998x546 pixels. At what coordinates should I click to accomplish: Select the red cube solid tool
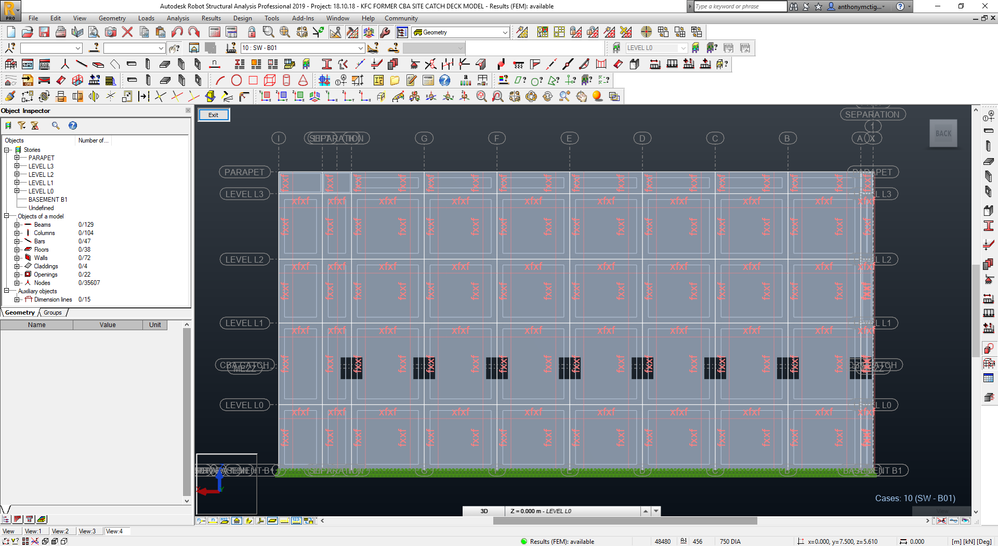[269, 80]
